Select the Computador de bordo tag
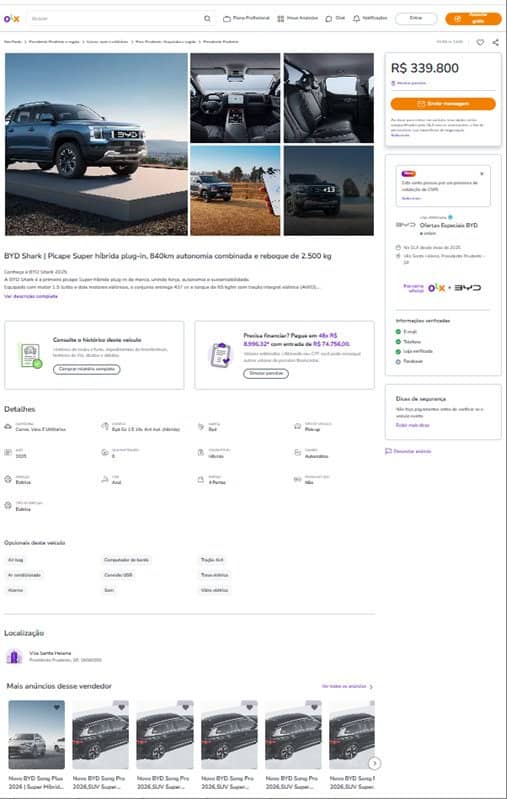The image size is (507, 799). (127, 560)
